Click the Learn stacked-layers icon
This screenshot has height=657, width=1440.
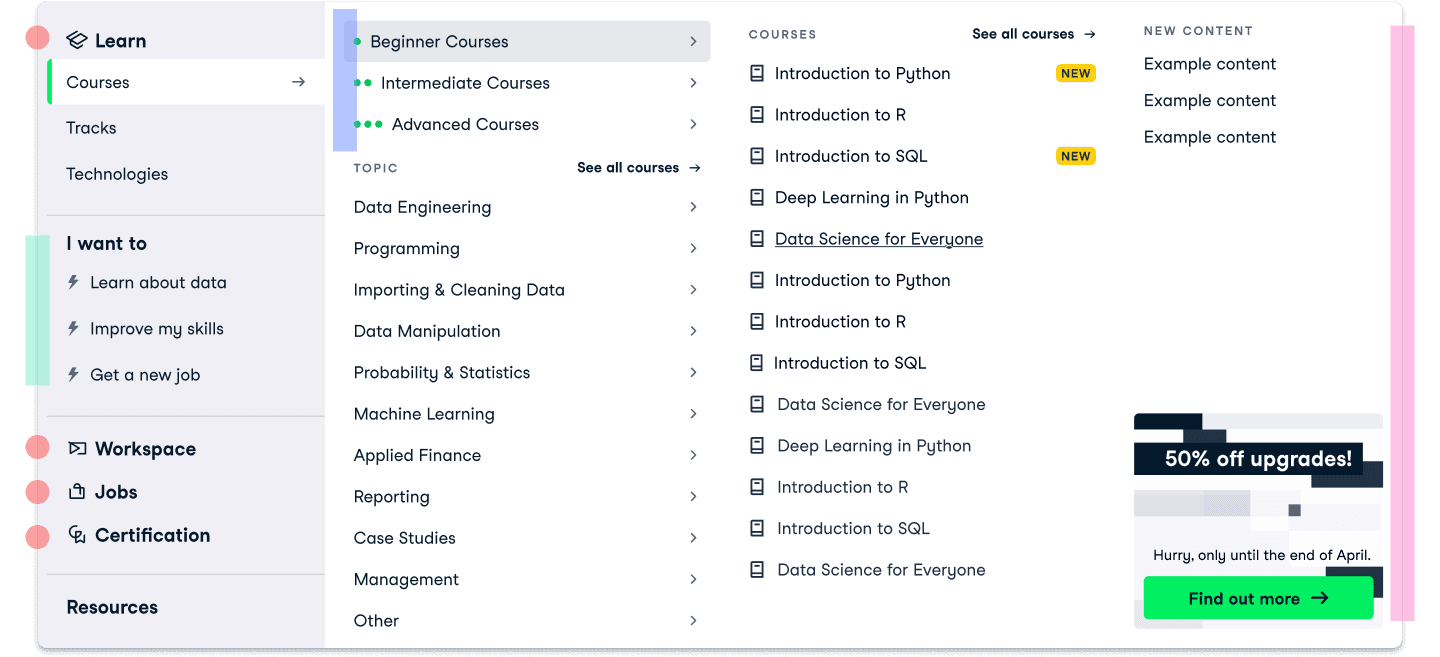click(x=77, y=41)
